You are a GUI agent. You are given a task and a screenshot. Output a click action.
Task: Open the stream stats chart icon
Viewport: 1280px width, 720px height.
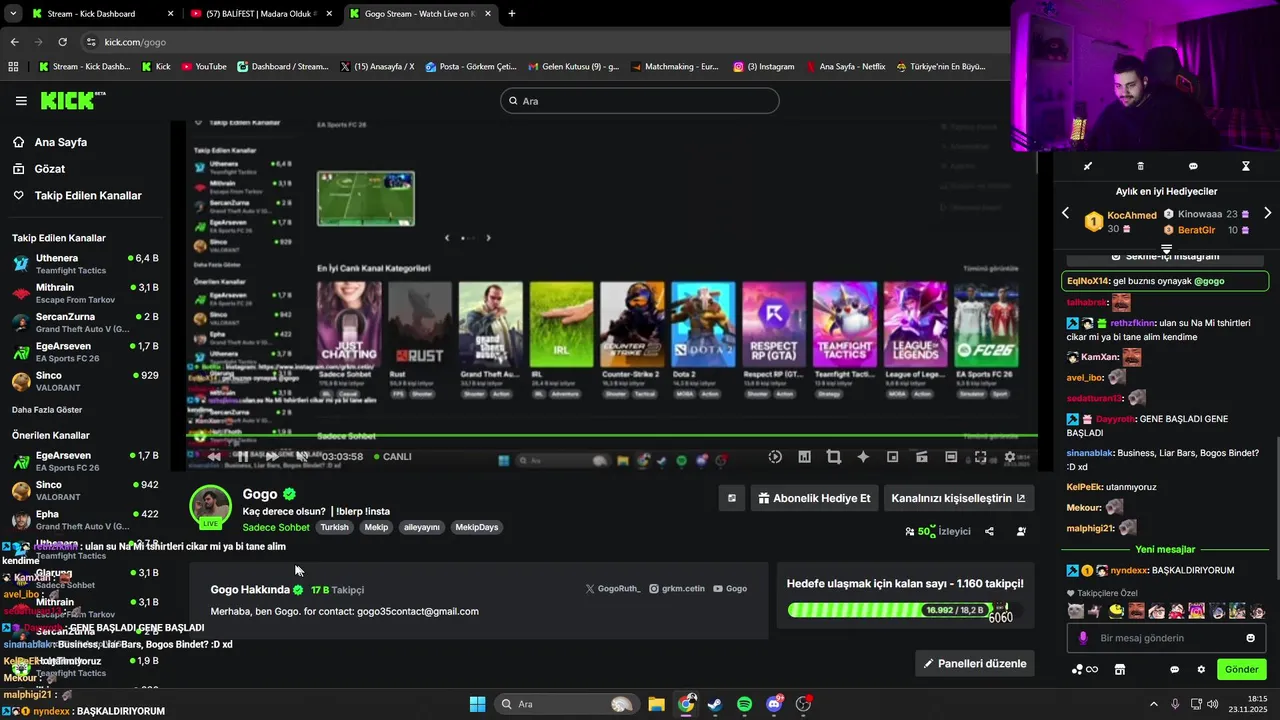(804, 457)
